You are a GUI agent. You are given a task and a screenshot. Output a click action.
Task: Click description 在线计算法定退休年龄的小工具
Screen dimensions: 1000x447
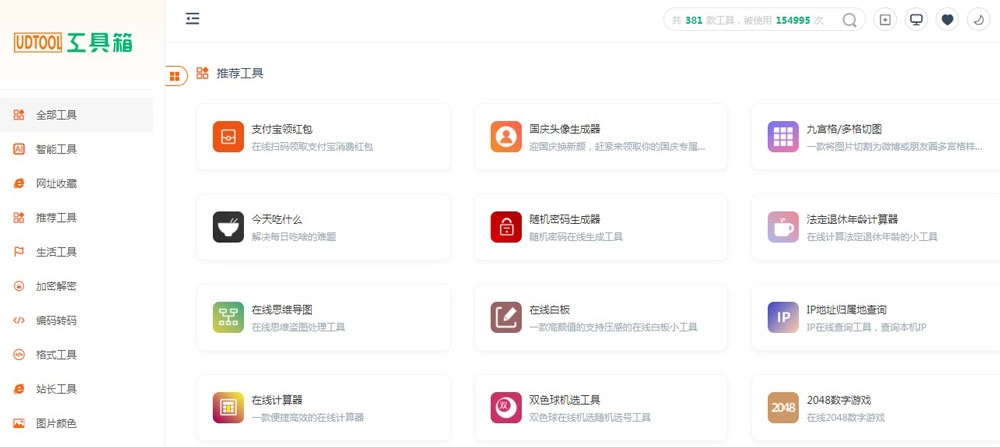[872, 237]
